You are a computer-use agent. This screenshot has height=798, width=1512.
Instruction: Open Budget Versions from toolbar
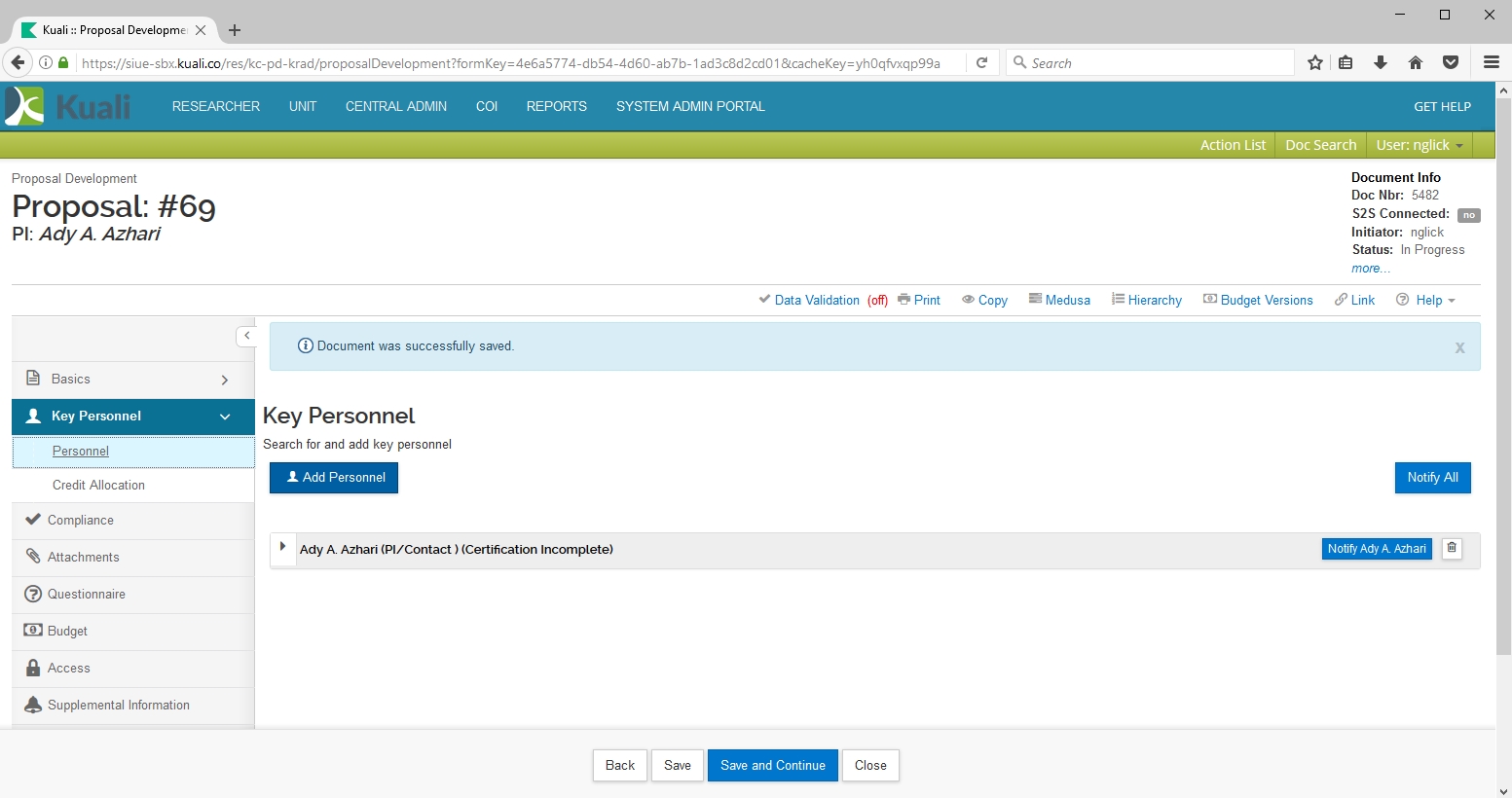[x=1258, y=300]
